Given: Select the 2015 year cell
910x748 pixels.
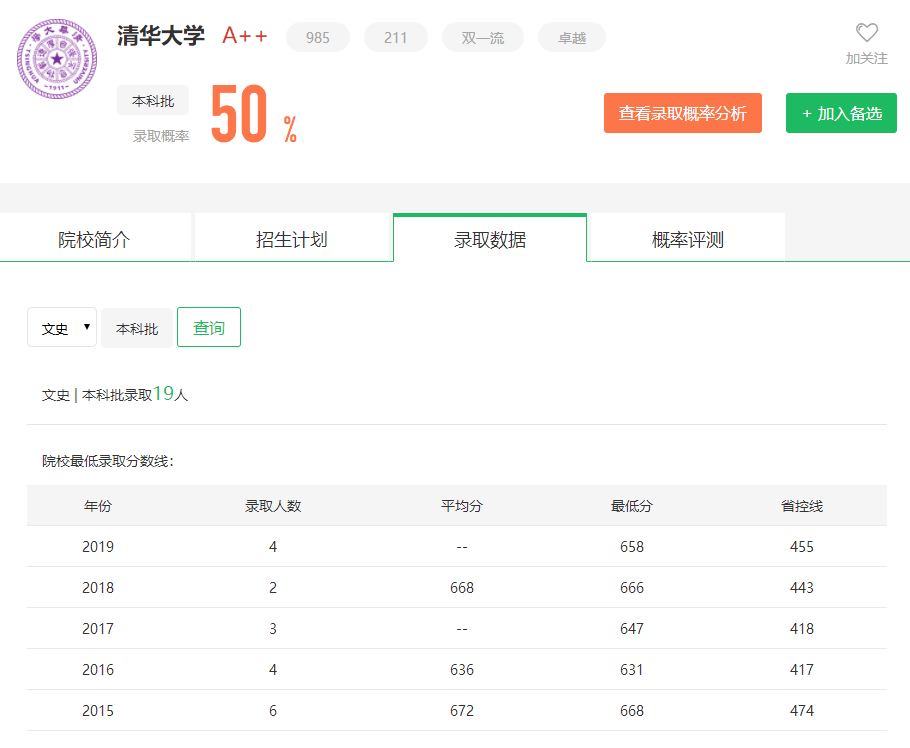Looking at the screenshot, I should (x=98, y=711).
